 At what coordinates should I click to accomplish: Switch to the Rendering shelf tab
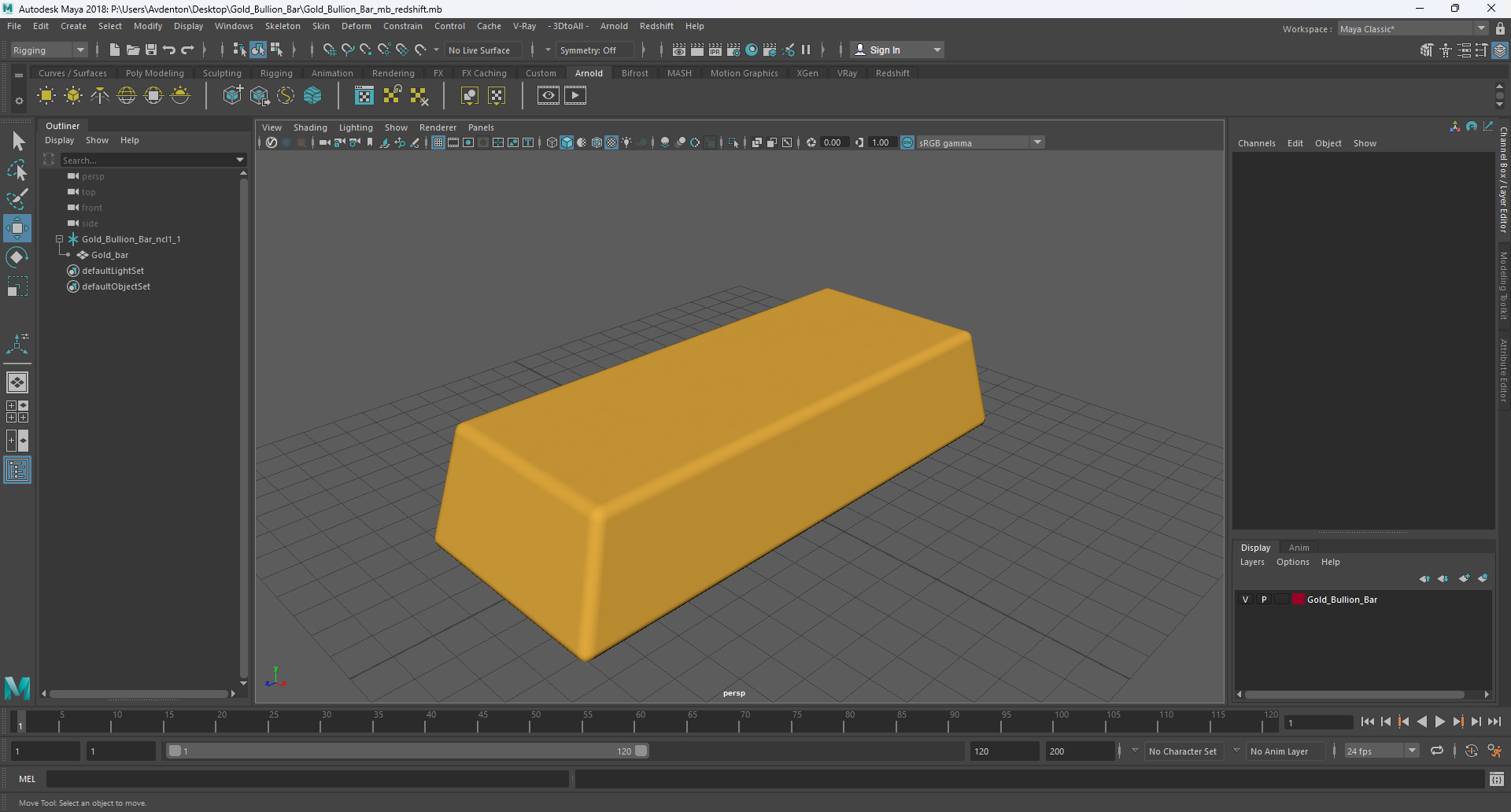click(x=393, y=73)
